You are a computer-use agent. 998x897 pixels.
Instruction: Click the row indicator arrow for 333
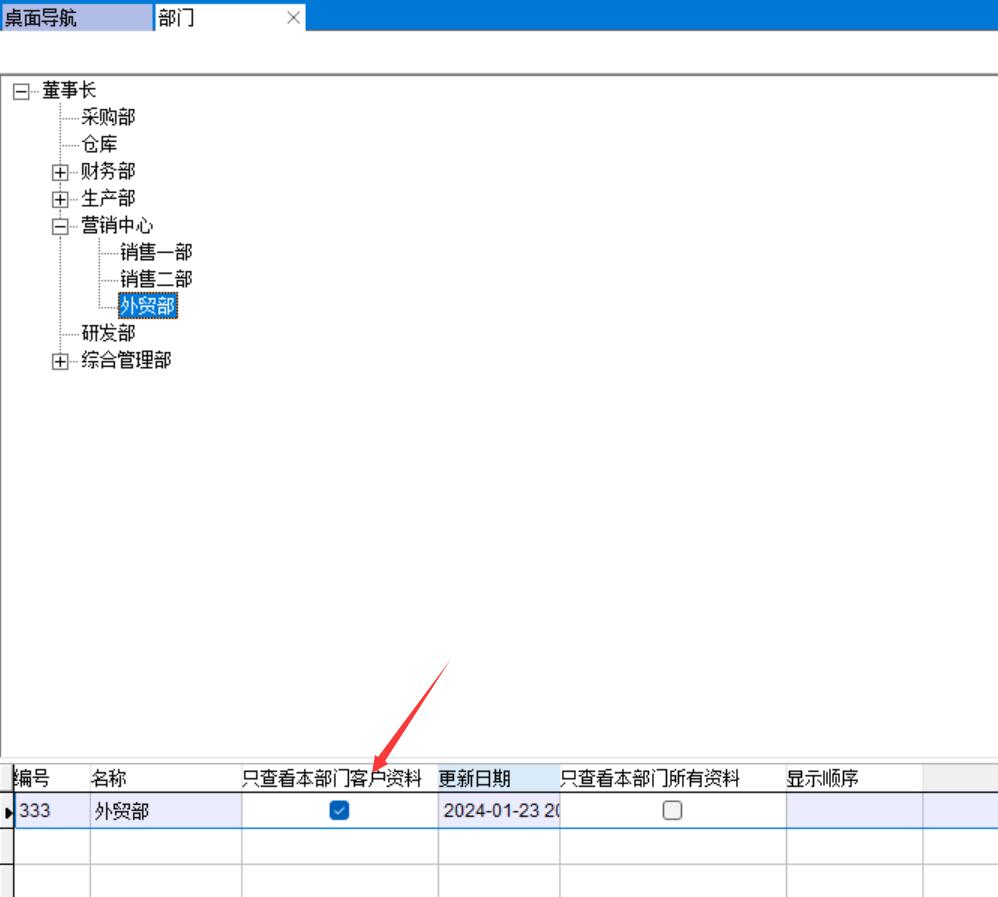pos(9,812)
